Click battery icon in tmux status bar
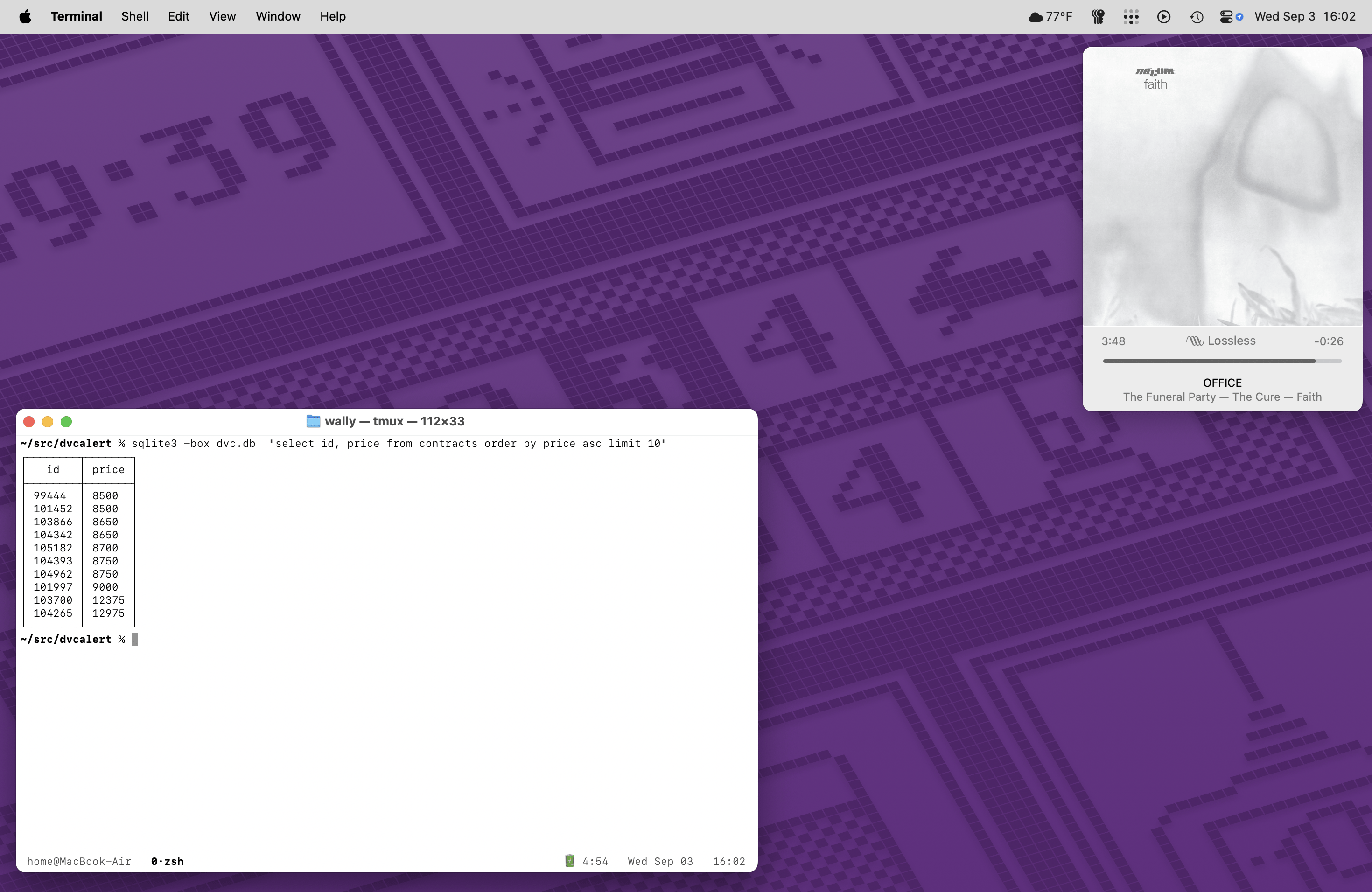Viewport: 1372px width, 892px height. click(x=569, y=861)
